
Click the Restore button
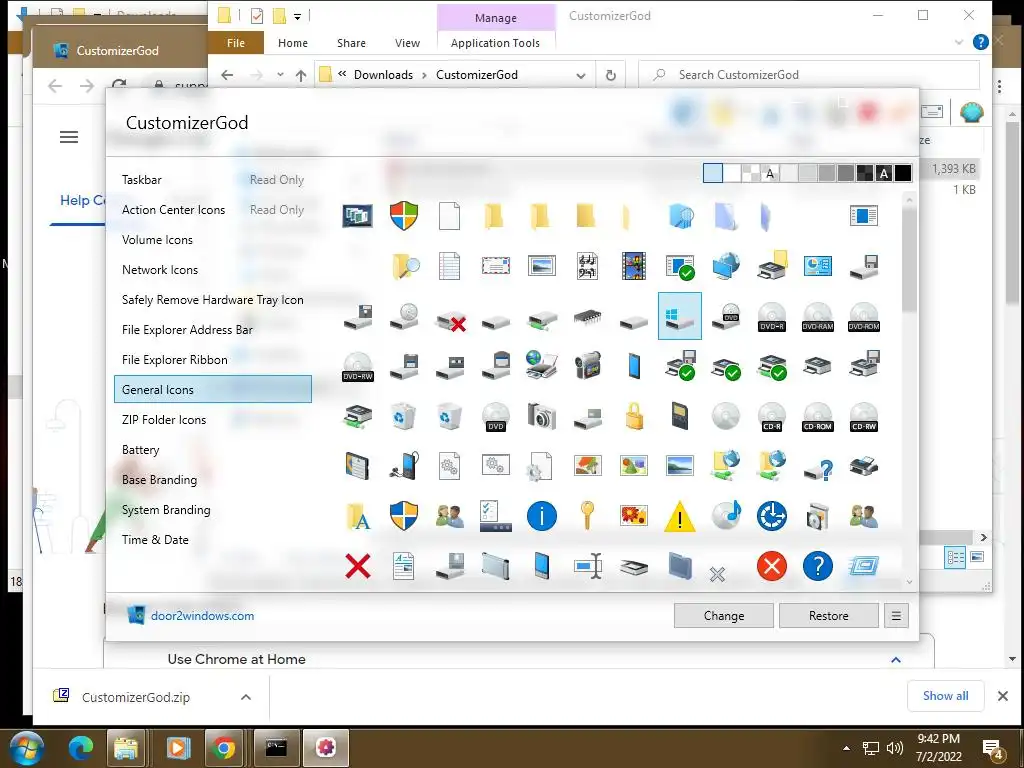(829, 616)
